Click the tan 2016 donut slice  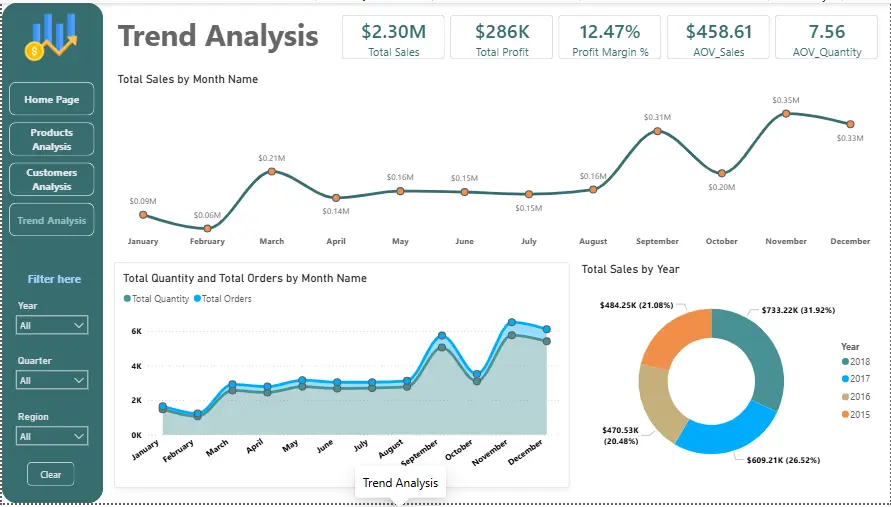[657, 401]
